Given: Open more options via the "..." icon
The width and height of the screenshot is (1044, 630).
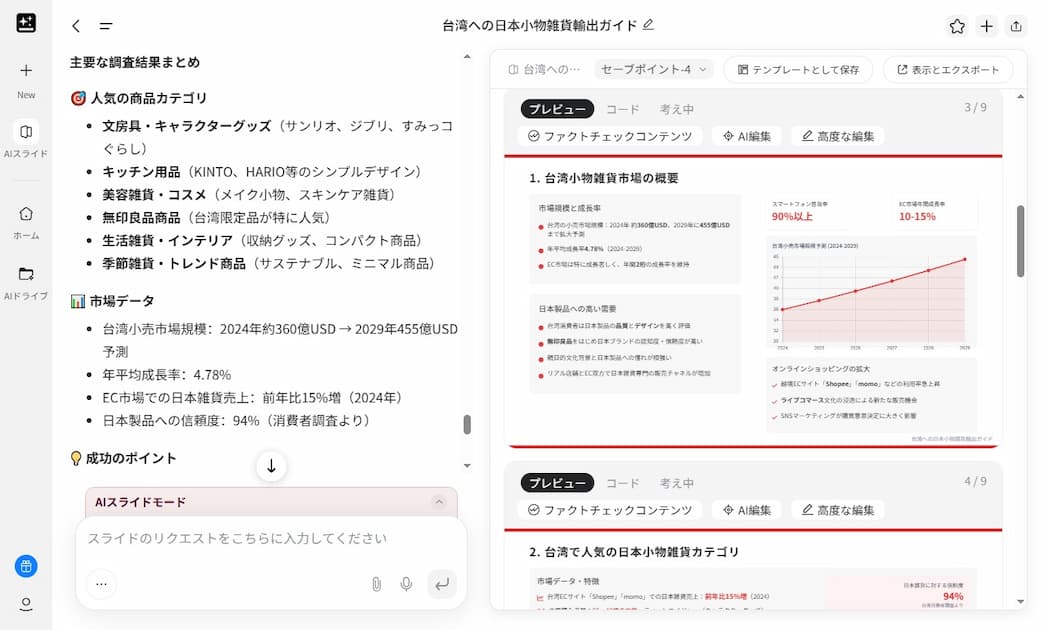Looking at the screenshot, I should [101, 583].
